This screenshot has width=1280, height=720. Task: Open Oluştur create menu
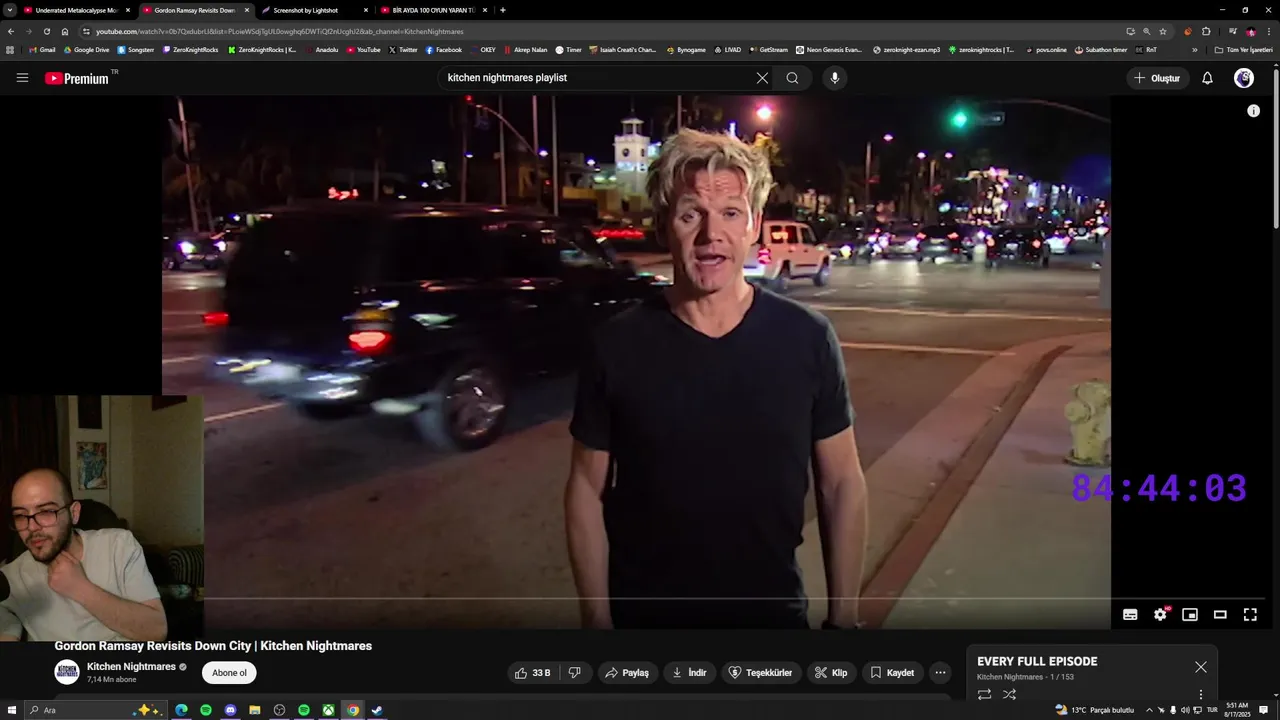[1158, 78]
